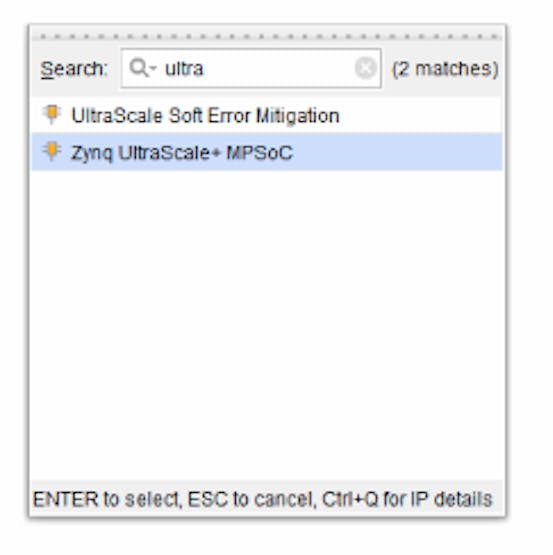This screenshot has height=555, width=553.
Task: Click the (2 matches) result count
Action: pos(445,69)
